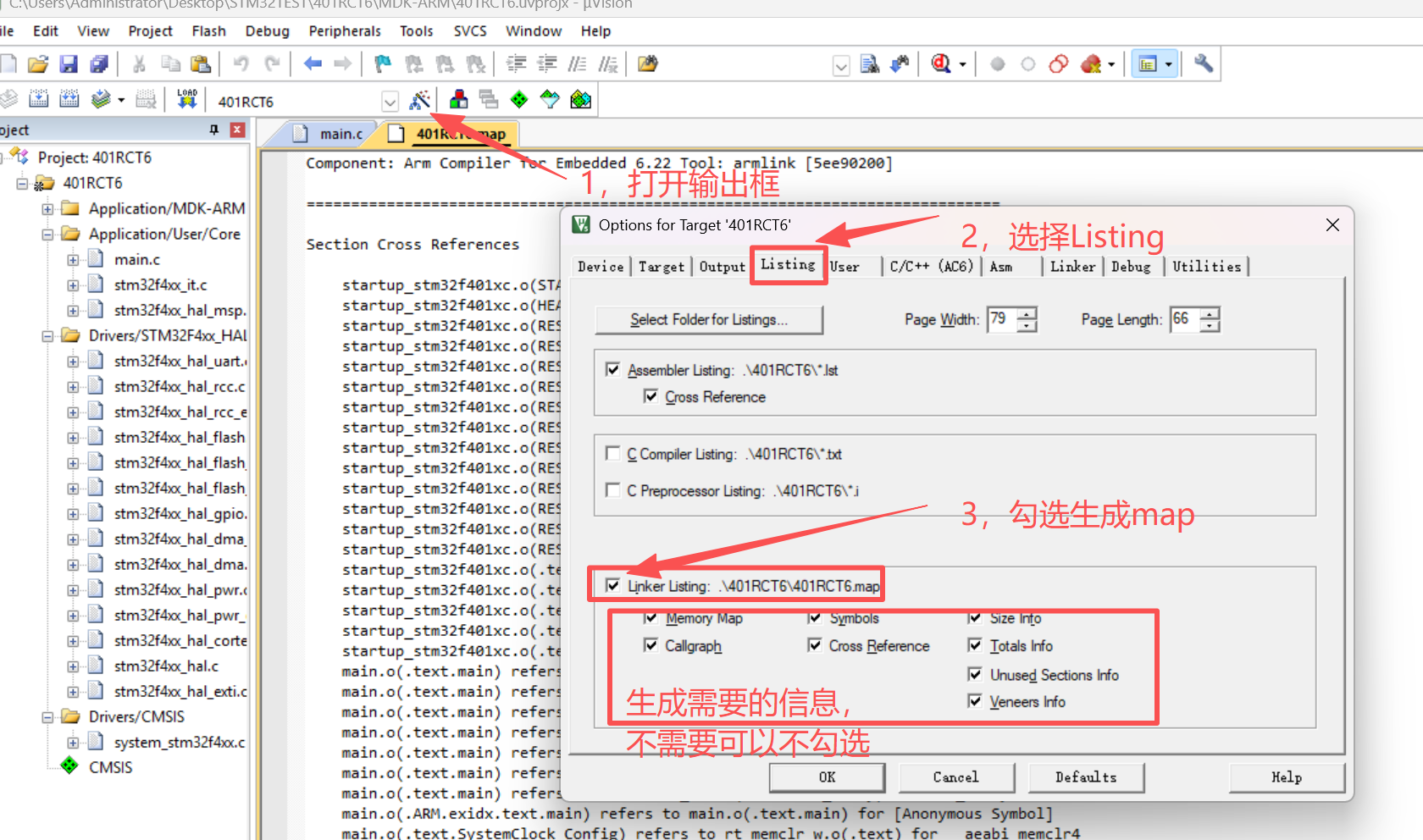Comment out the selected lines
1423x840 pixels.
pos(578,64)
